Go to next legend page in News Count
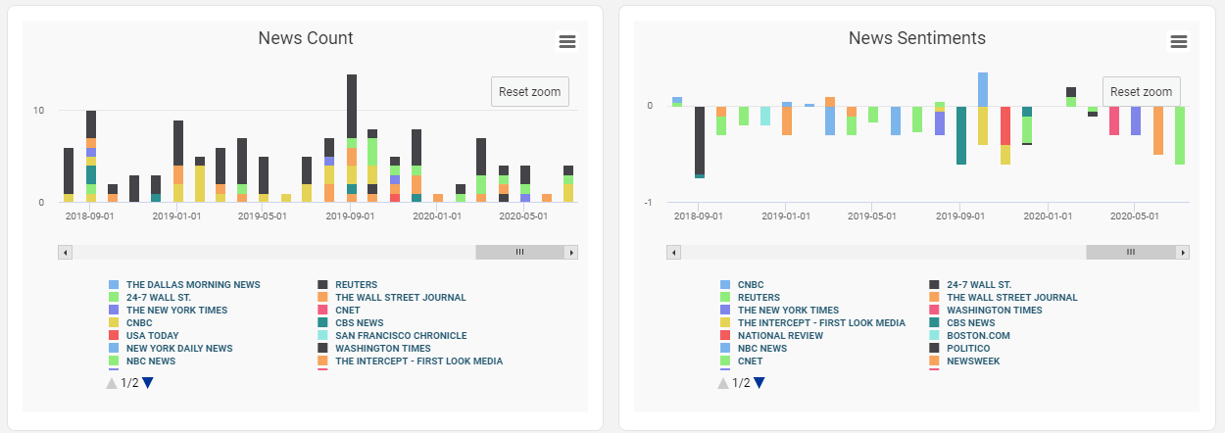Screen dimensions: 1225x433 [147, 383]
